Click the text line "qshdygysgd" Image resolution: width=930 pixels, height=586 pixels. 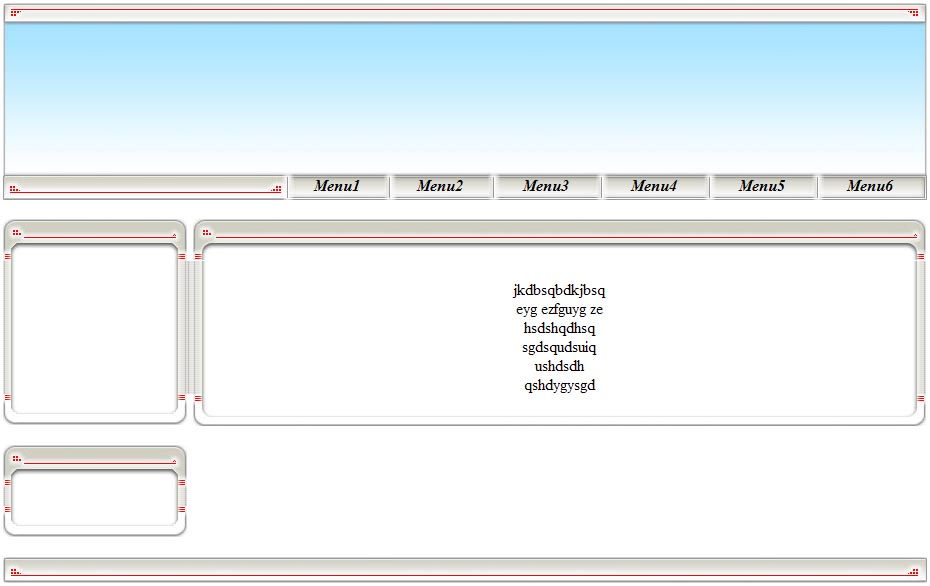(559, 386)
